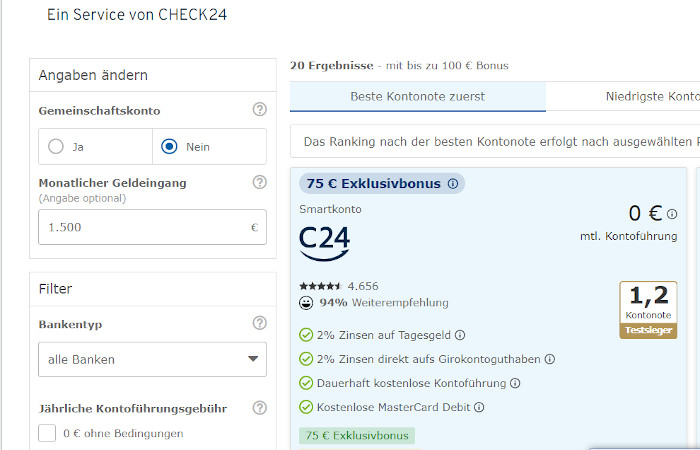Open help icon next to Monatlicher Geldeingang
The height and width of the screenshot is (450, 700).
(x=259, y=182)
